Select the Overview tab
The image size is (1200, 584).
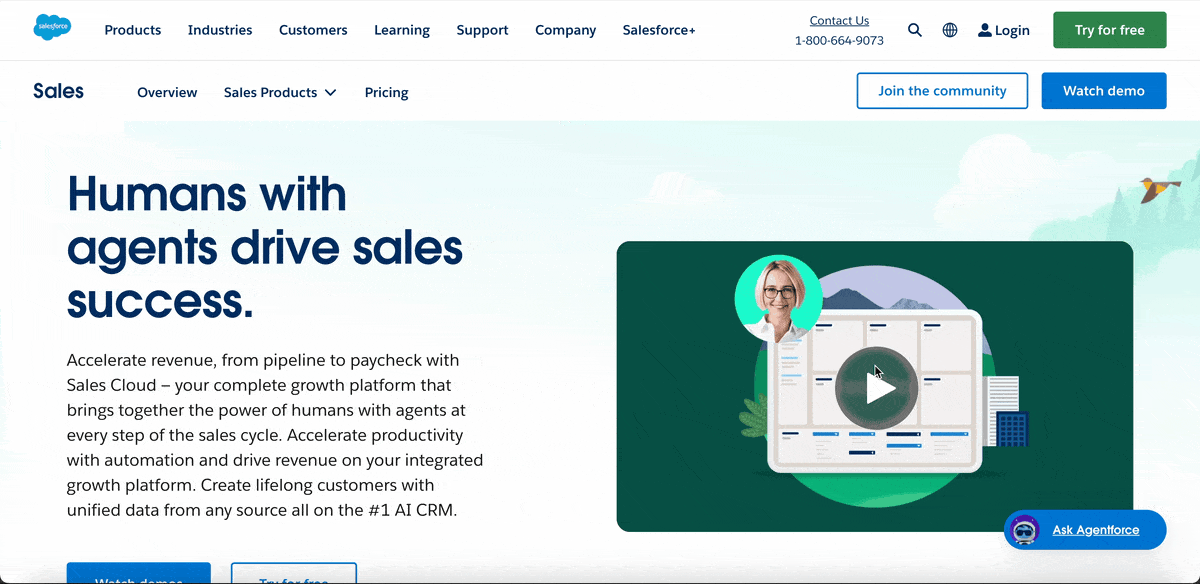pos(167,93)
